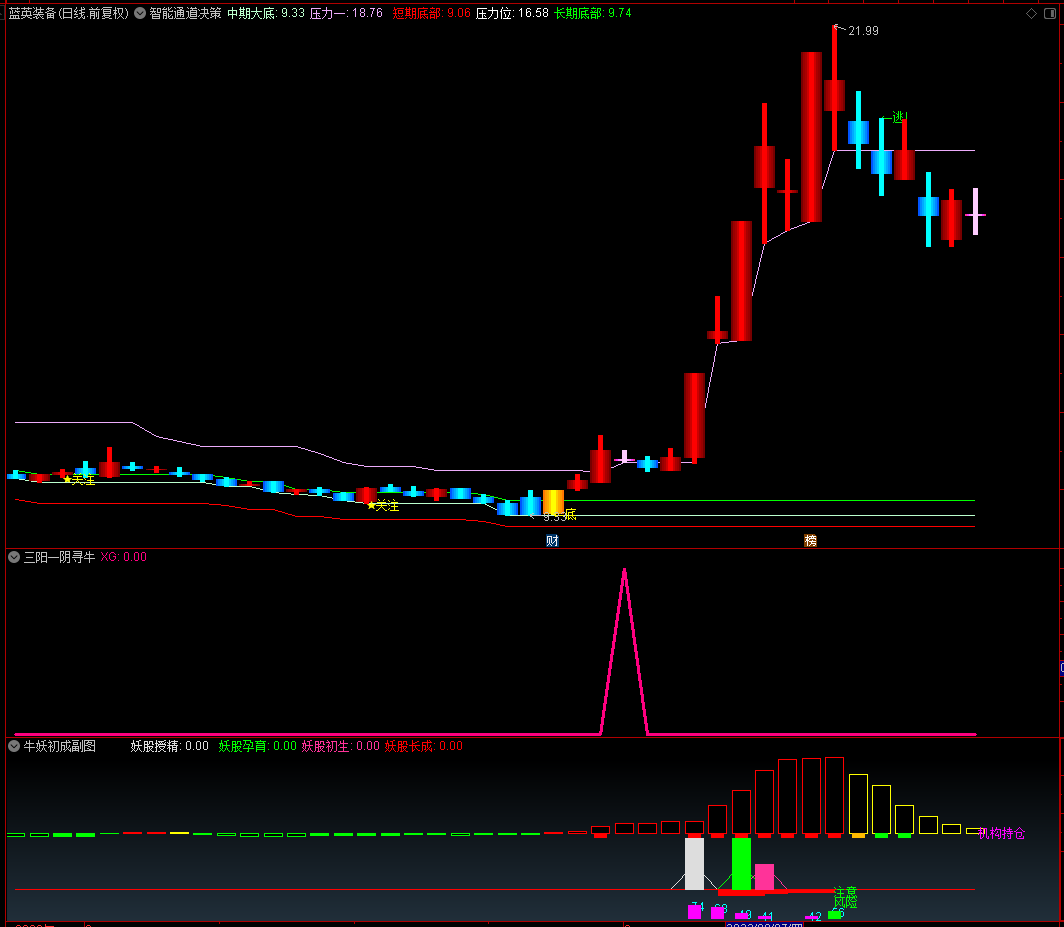Click the first ★关注 star marker
Viewport: 1064px width, 927px height.
79,480
